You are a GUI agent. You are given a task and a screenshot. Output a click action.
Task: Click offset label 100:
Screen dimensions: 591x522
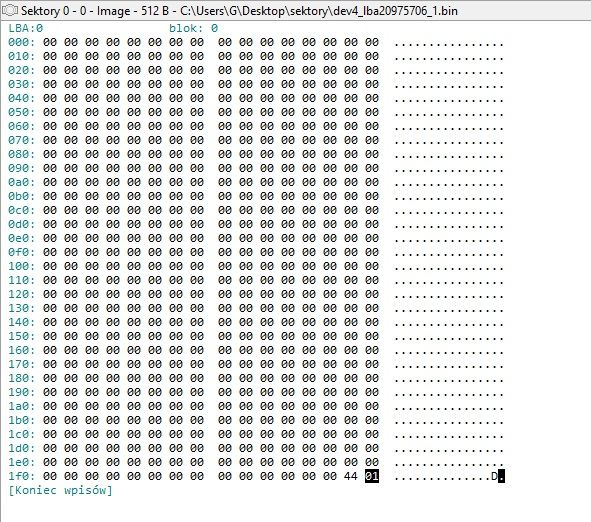point(21,266)
